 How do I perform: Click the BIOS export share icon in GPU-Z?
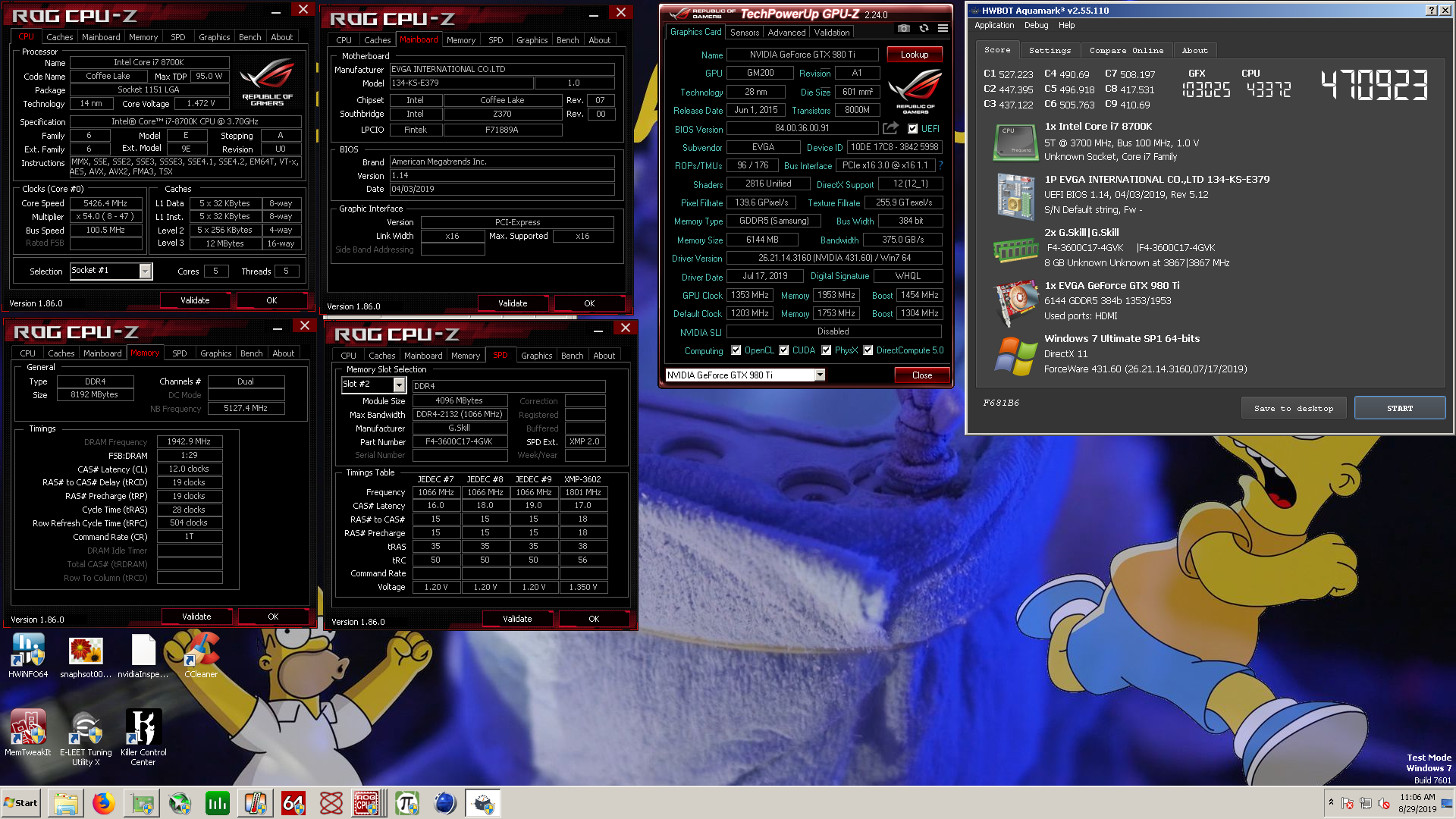pyautogui.click(x=890, y=128)
